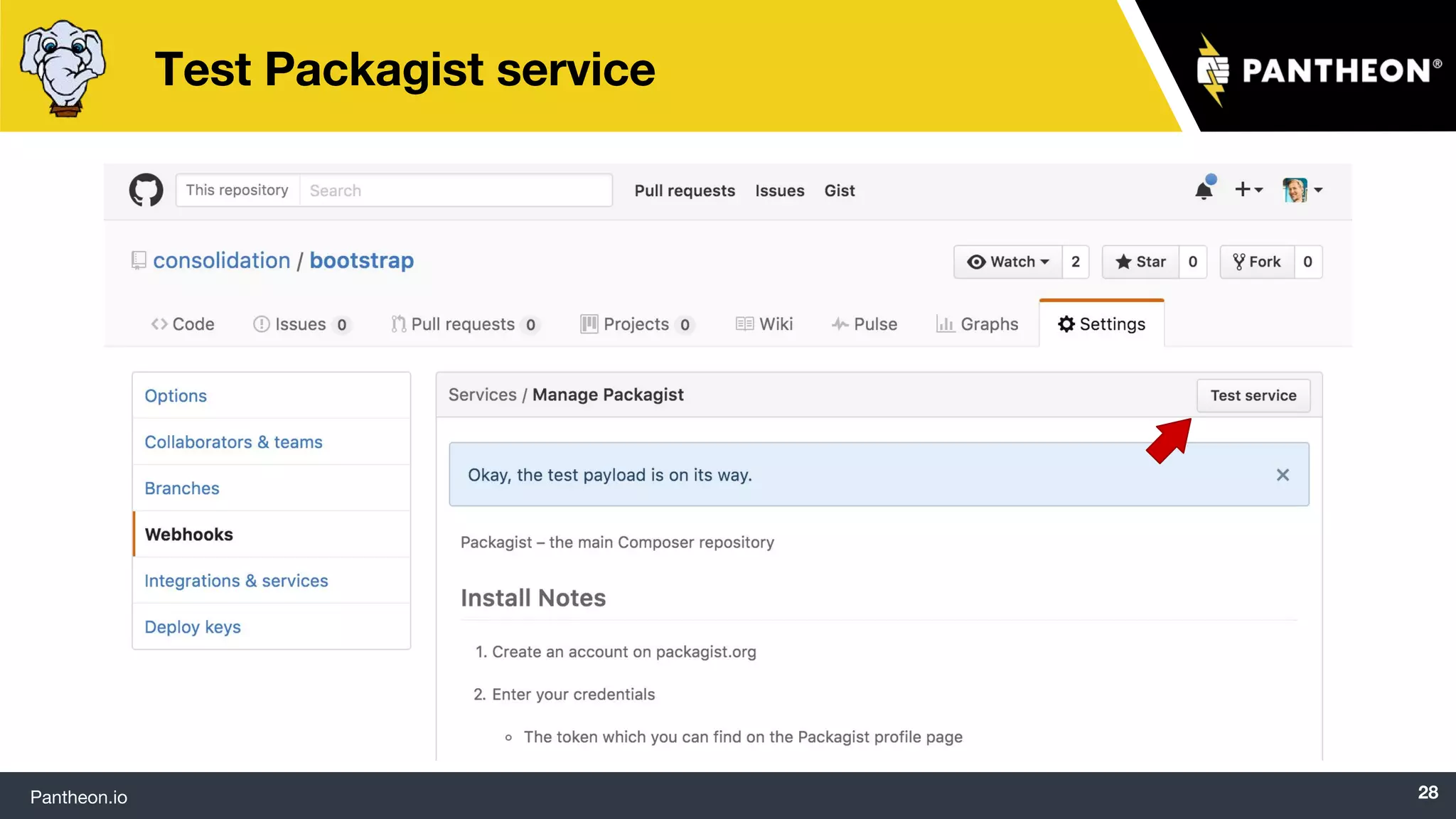The width and height of the screenshot is (1456, 819).
Task: Open Webhooks settings
Action: (x=271, y=535)
